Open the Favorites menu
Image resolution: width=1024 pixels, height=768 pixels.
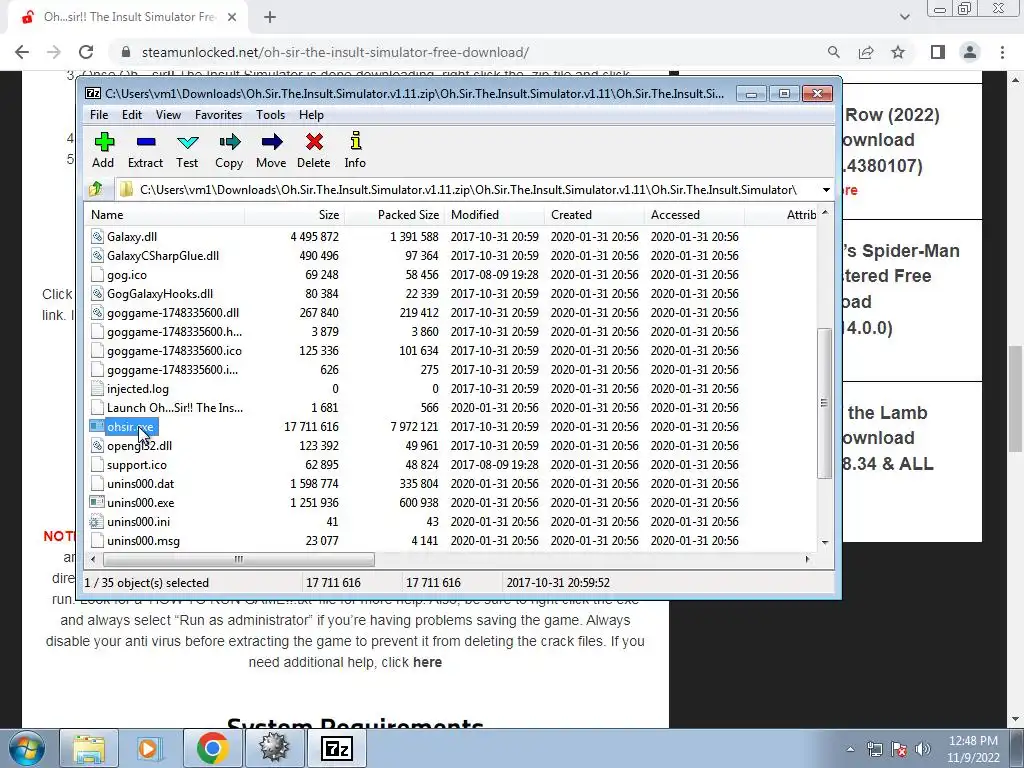click(218, 115)
